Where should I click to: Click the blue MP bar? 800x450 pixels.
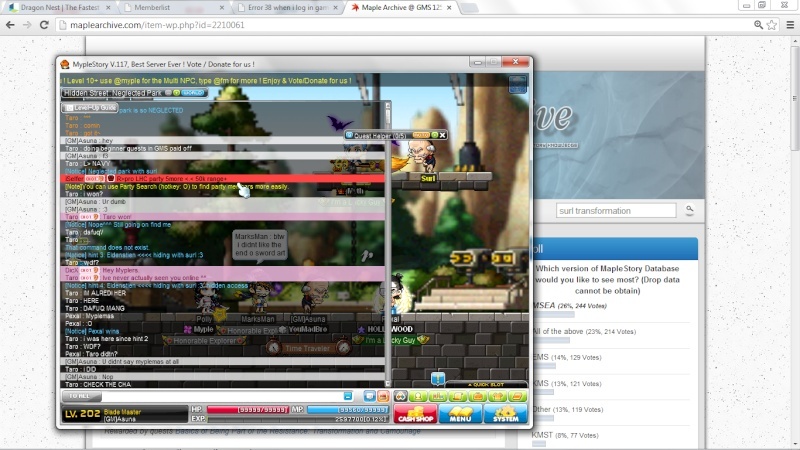click(x=348, y=410)
